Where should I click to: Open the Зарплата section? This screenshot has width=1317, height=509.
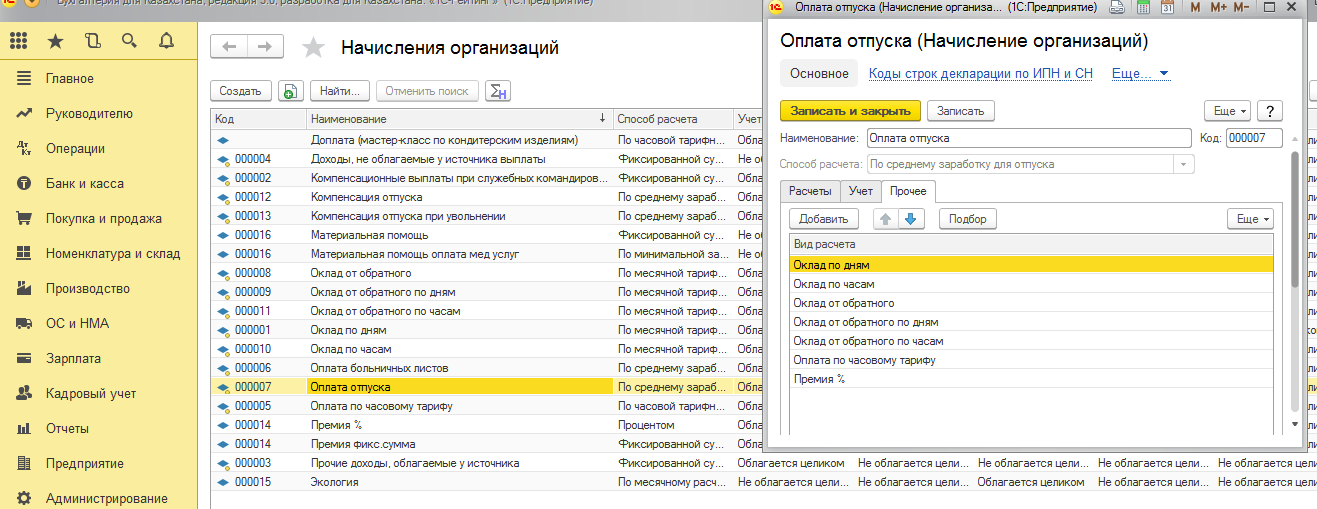[73, 358]
